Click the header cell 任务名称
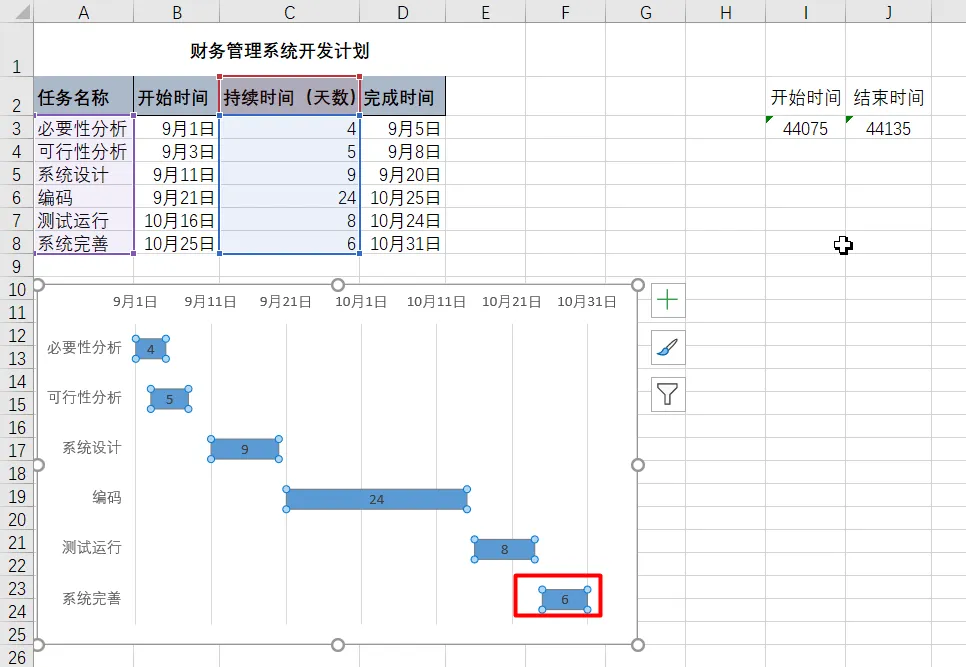Viewport: 966px width, 667px height. tap(84, 97)
